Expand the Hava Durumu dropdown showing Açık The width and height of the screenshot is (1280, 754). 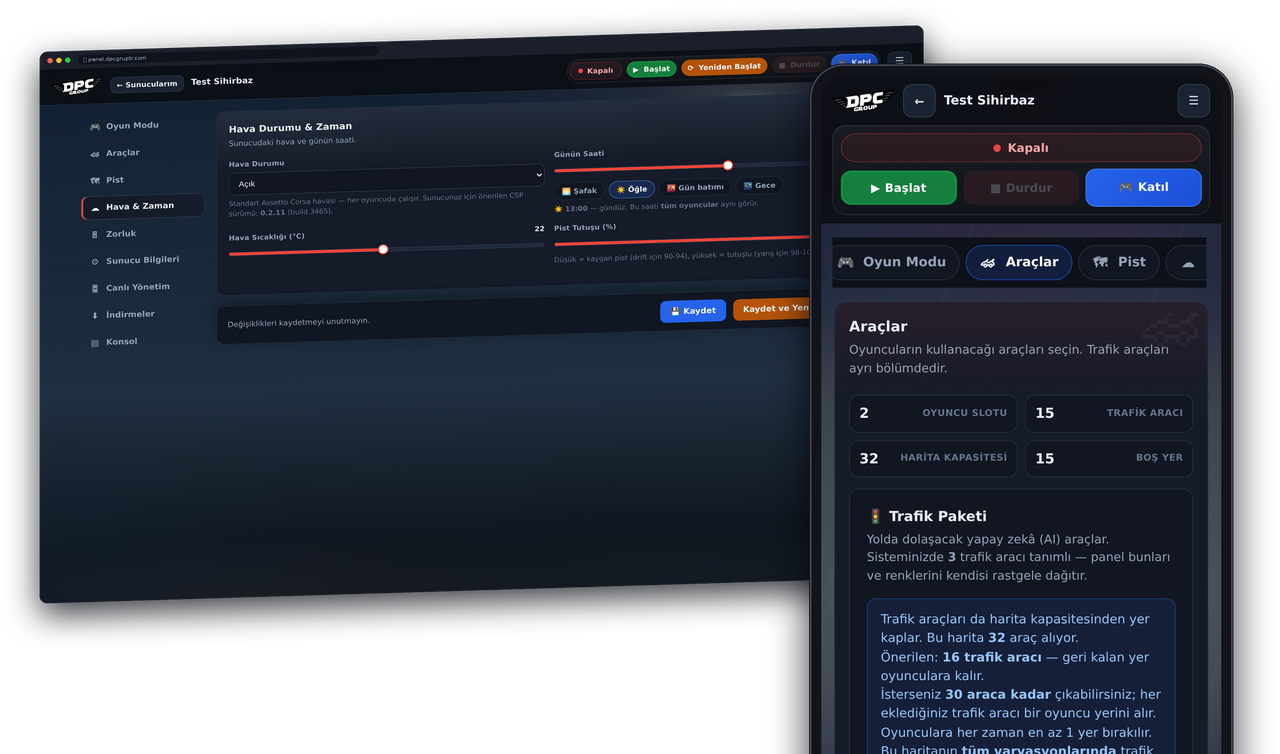point(386,180)
